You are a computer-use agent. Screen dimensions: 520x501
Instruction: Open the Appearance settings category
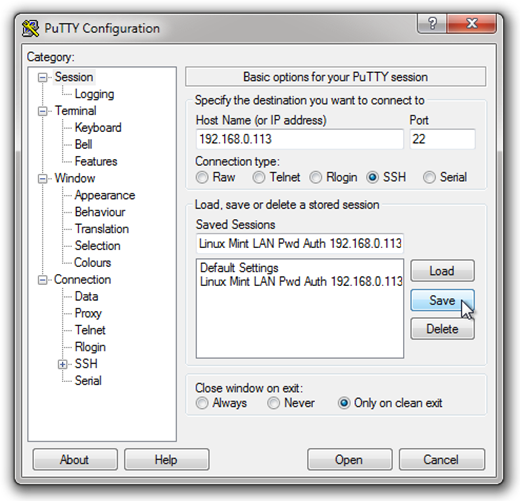[105, 195]
